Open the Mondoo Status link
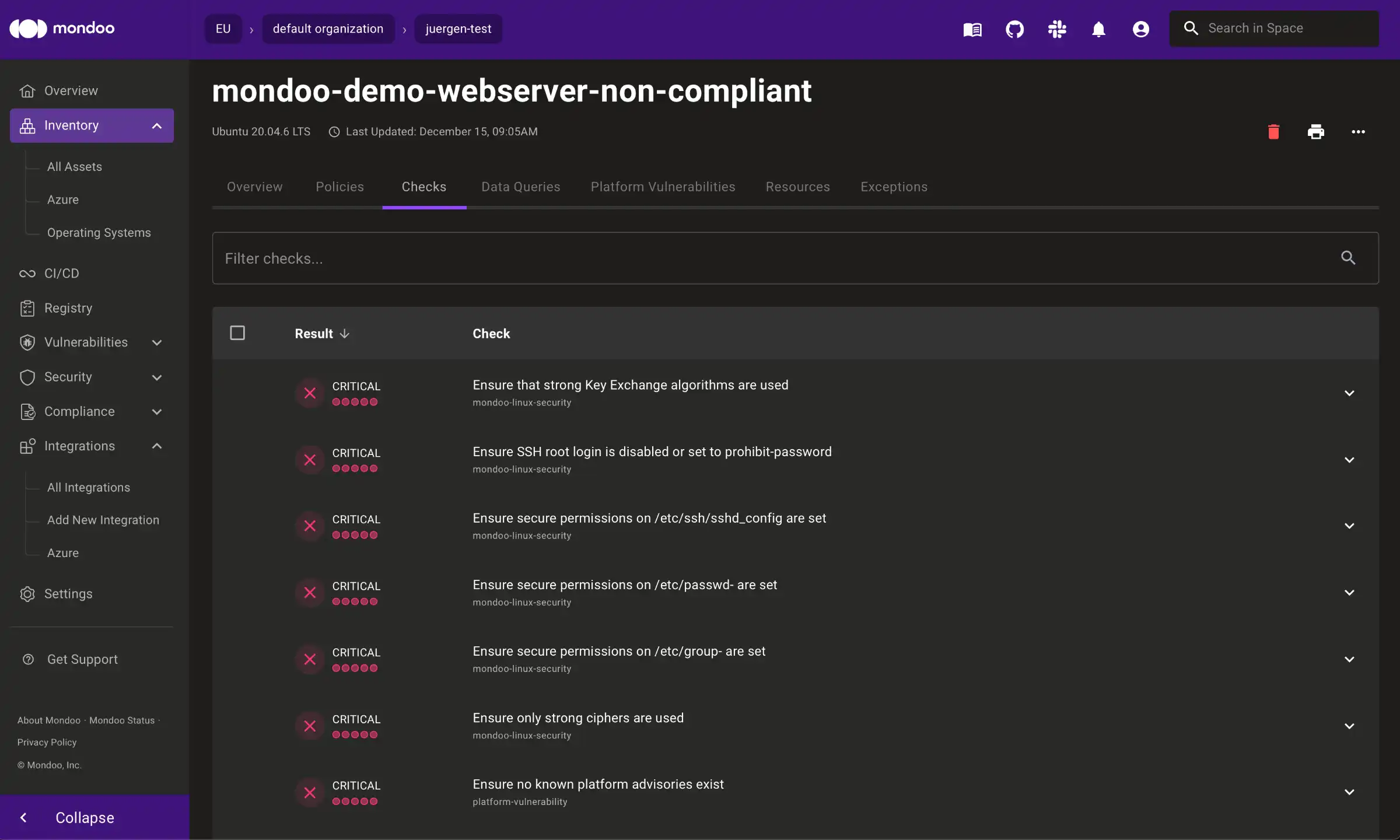Image resolution: width=1400 pixels, height=840 pixels. [121, 720]
